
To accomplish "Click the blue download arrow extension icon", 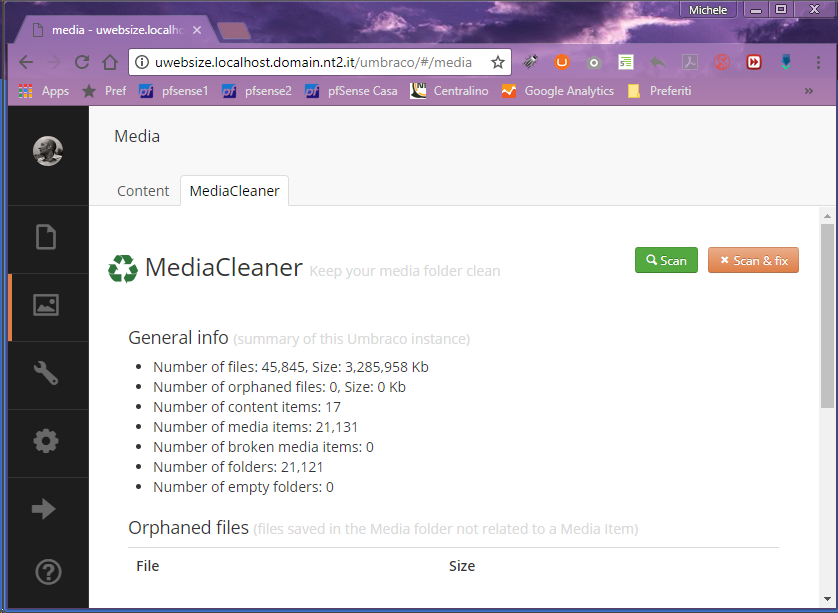I will 786,63.
